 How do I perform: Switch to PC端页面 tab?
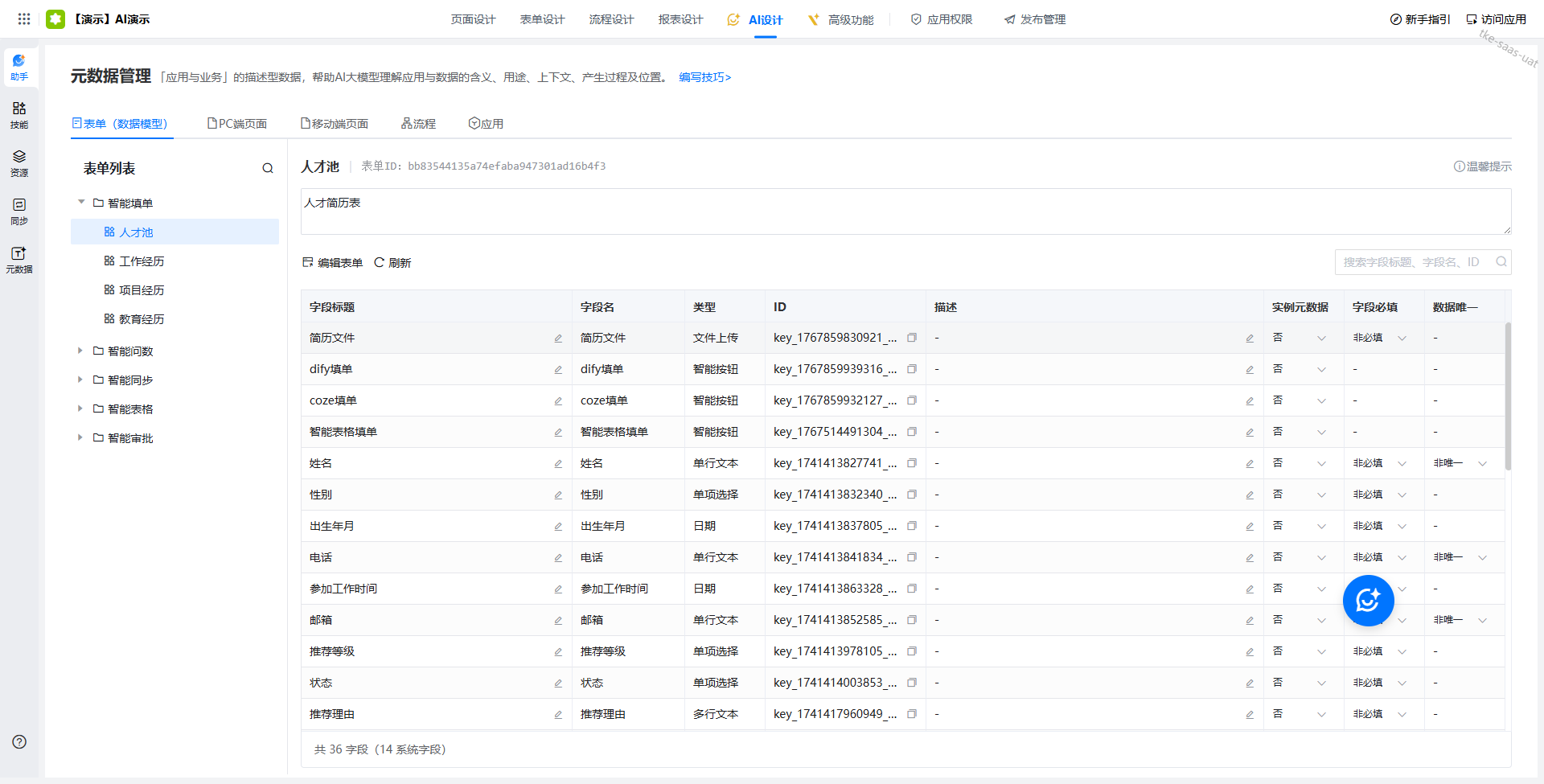pos(237,124)
